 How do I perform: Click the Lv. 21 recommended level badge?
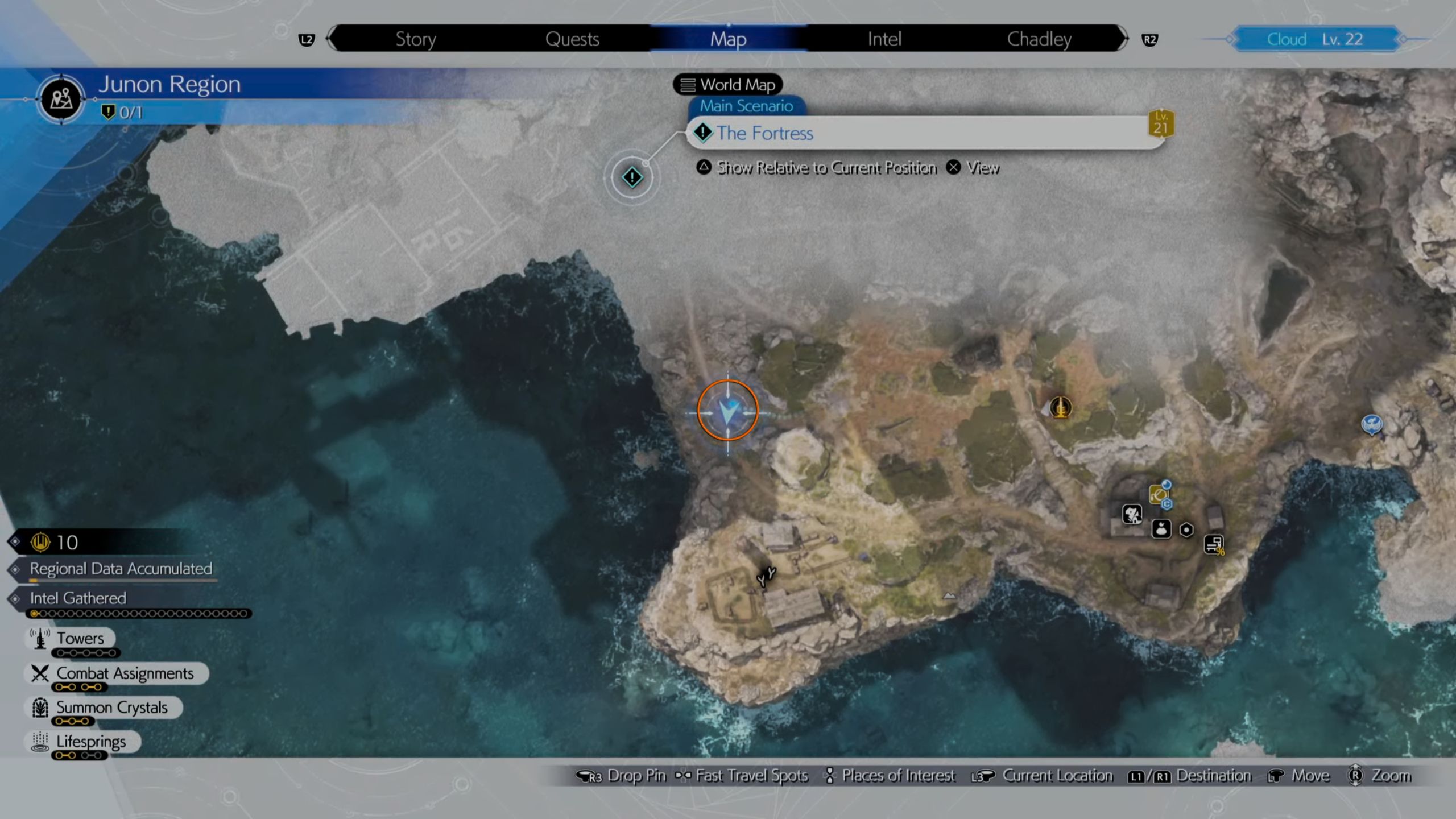pyautogui.click(x=1161, y=123)
